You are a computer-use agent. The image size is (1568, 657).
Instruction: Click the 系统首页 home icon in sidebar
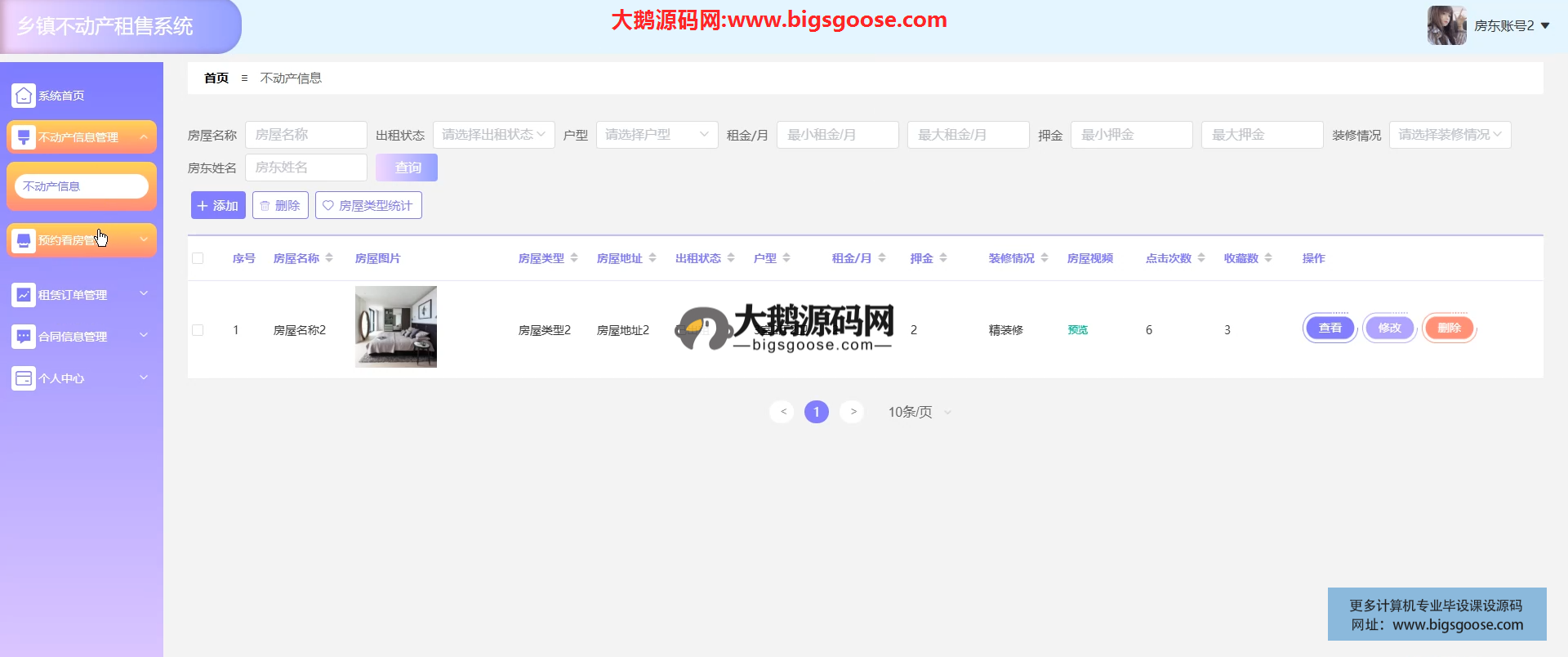24,96
